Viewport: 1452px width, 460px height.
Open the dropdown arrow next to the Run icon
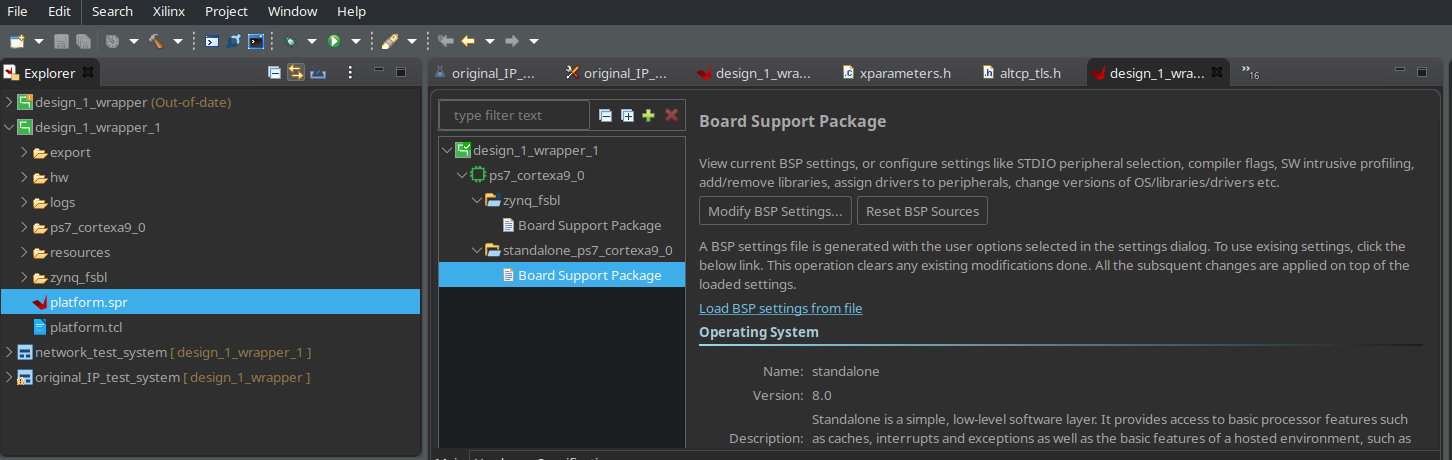coord(355,41)
